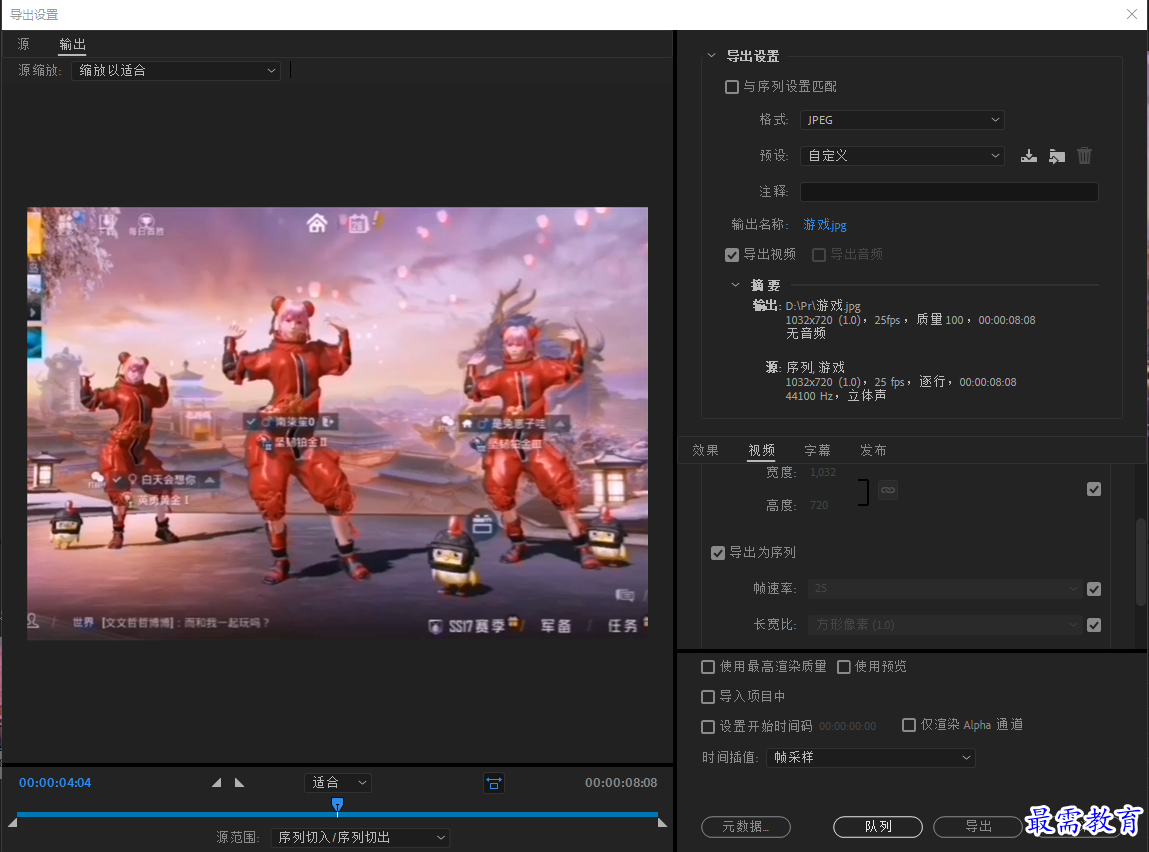This screenshot has width=1149, height=852.
Task: Open the Source Scaling dropdown
Action: pos(176,70)
